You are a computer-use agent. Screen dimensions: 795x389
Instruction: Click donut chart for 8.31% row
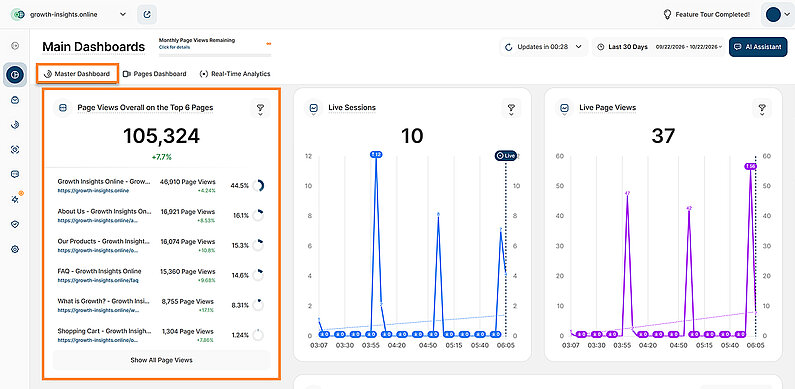click(259, 305)
